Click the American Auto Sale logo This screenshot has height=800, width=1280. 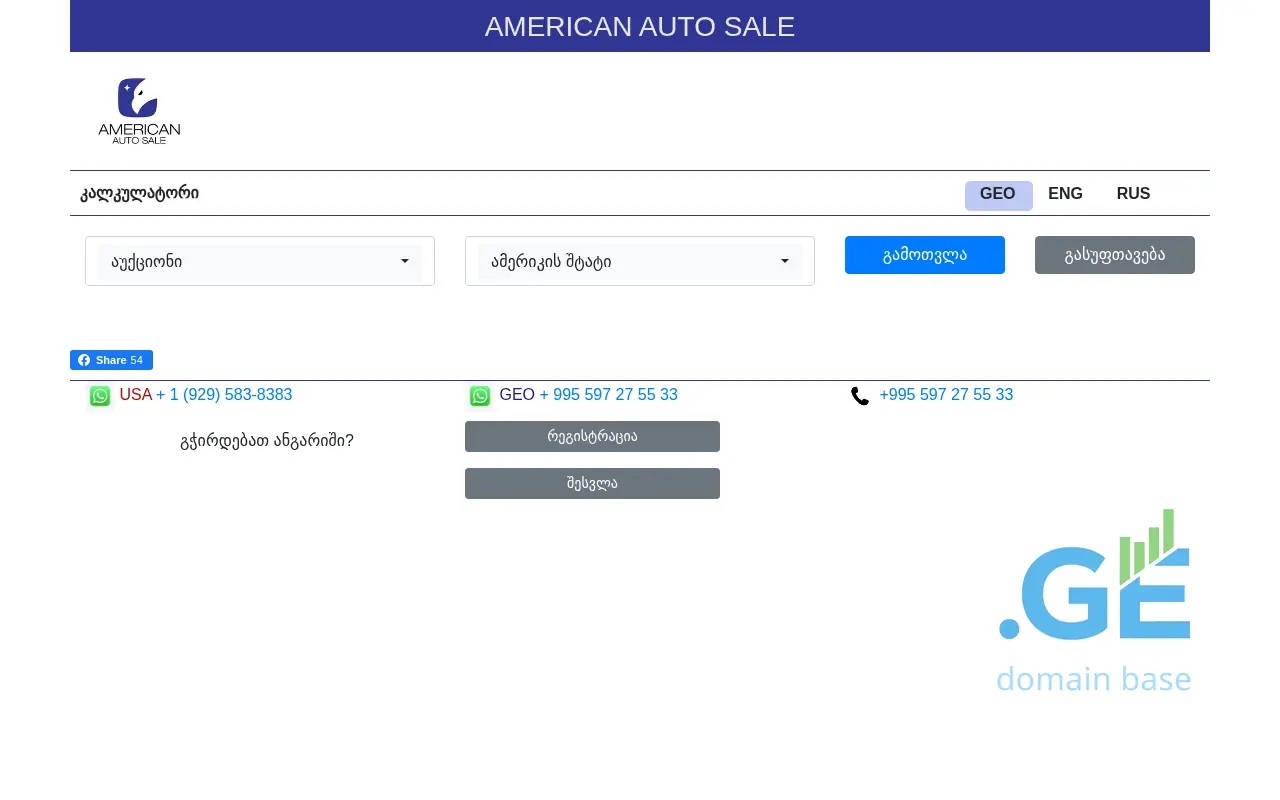(139, 111)
